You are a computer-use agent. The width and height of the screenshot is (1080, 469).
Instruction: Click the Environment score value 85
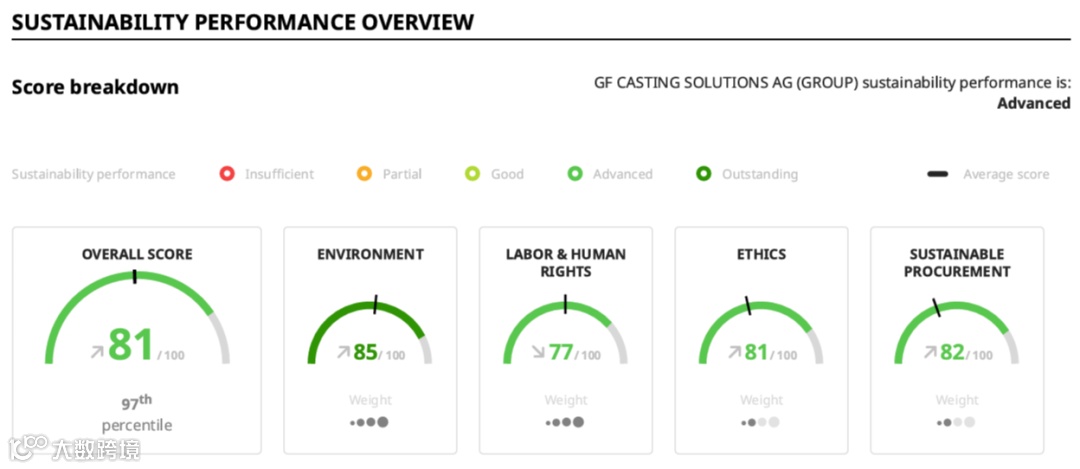(x=365, y=352)
